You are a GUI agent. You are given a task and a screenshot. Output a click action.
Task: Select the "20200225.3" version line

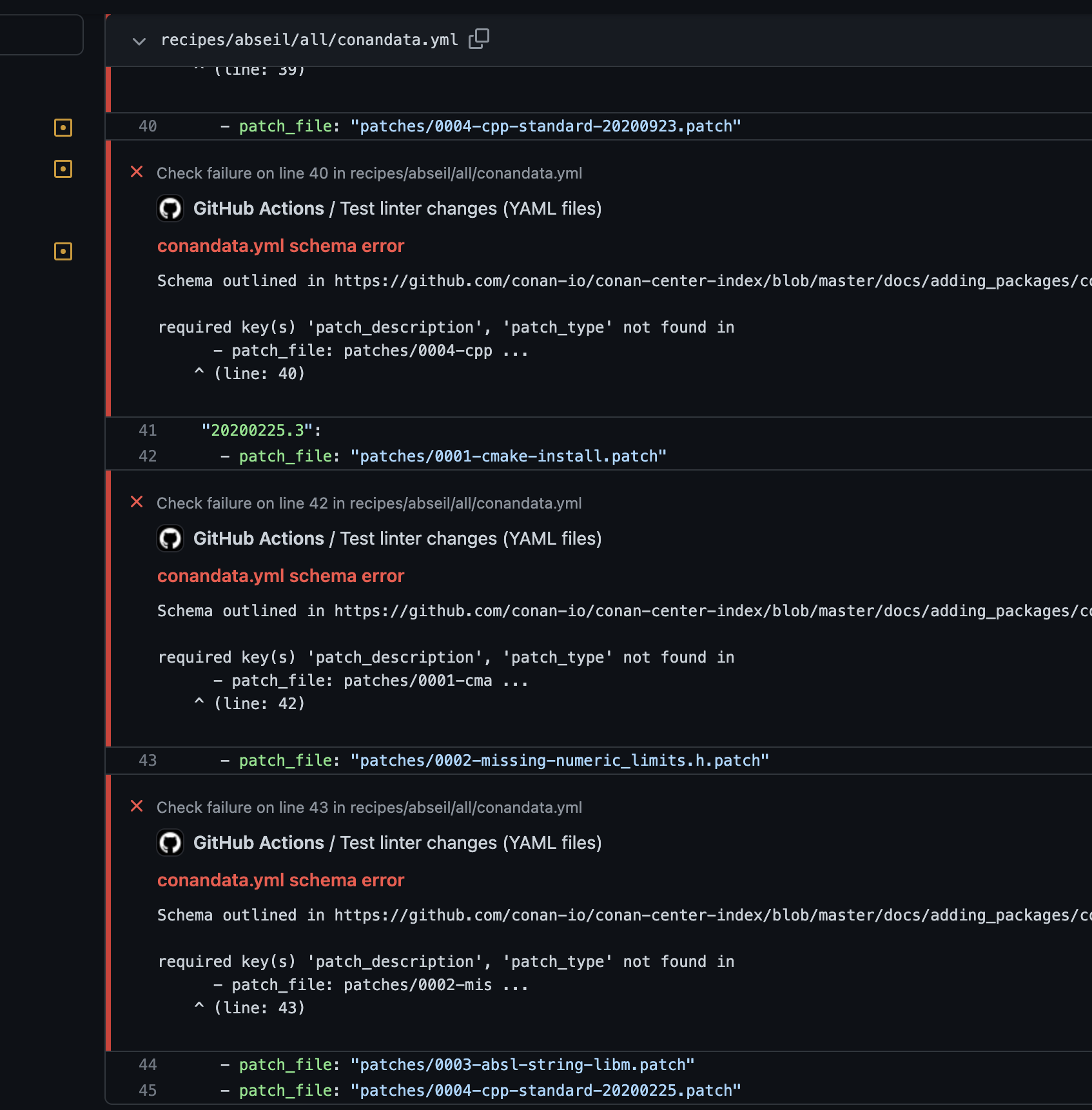point(260,430)
